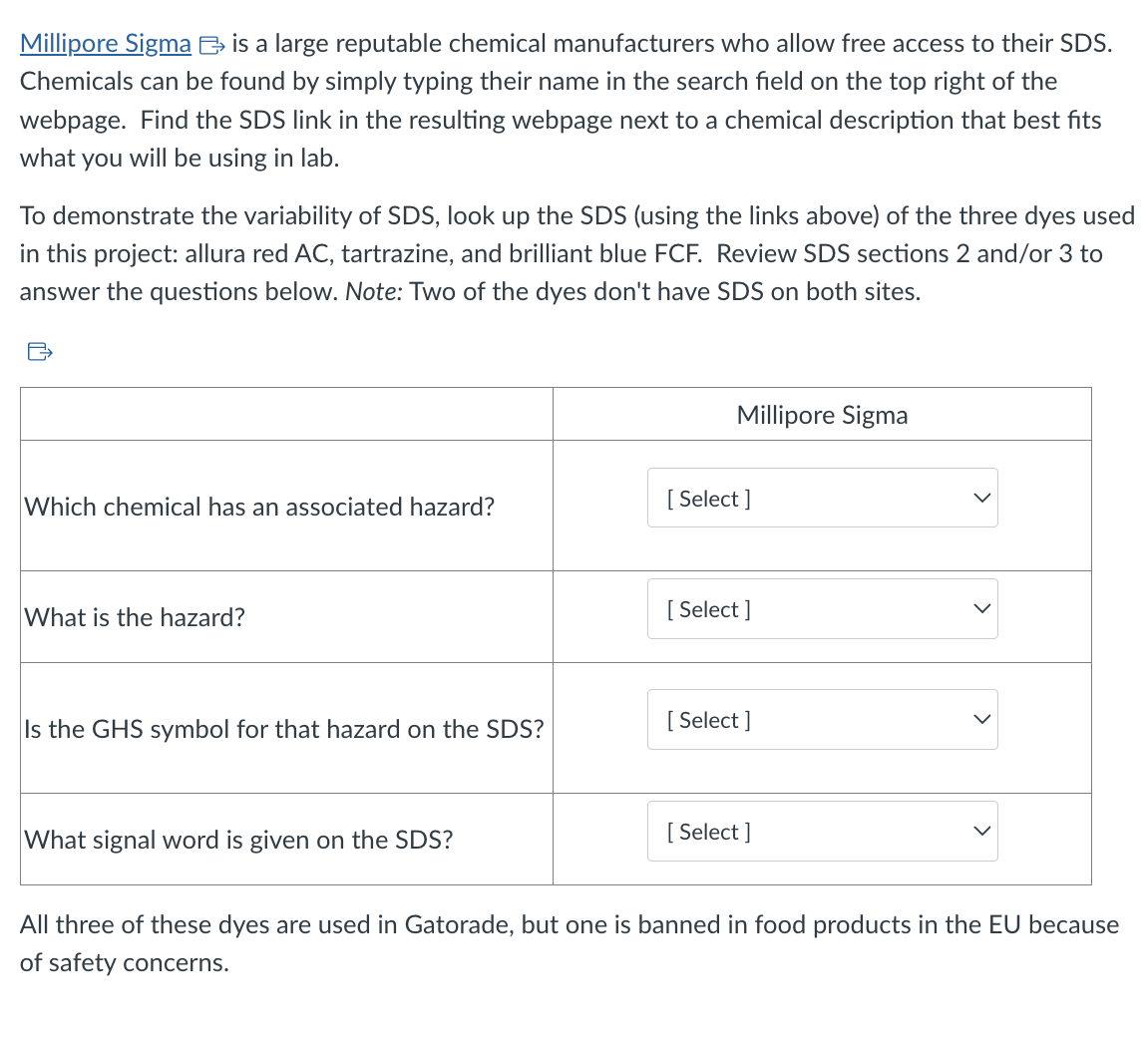The height and width of the screenshot is (1044, 1148).
Task: Click the chevron arrow on the signal word dropdown
Action: [x=981, y=831]
